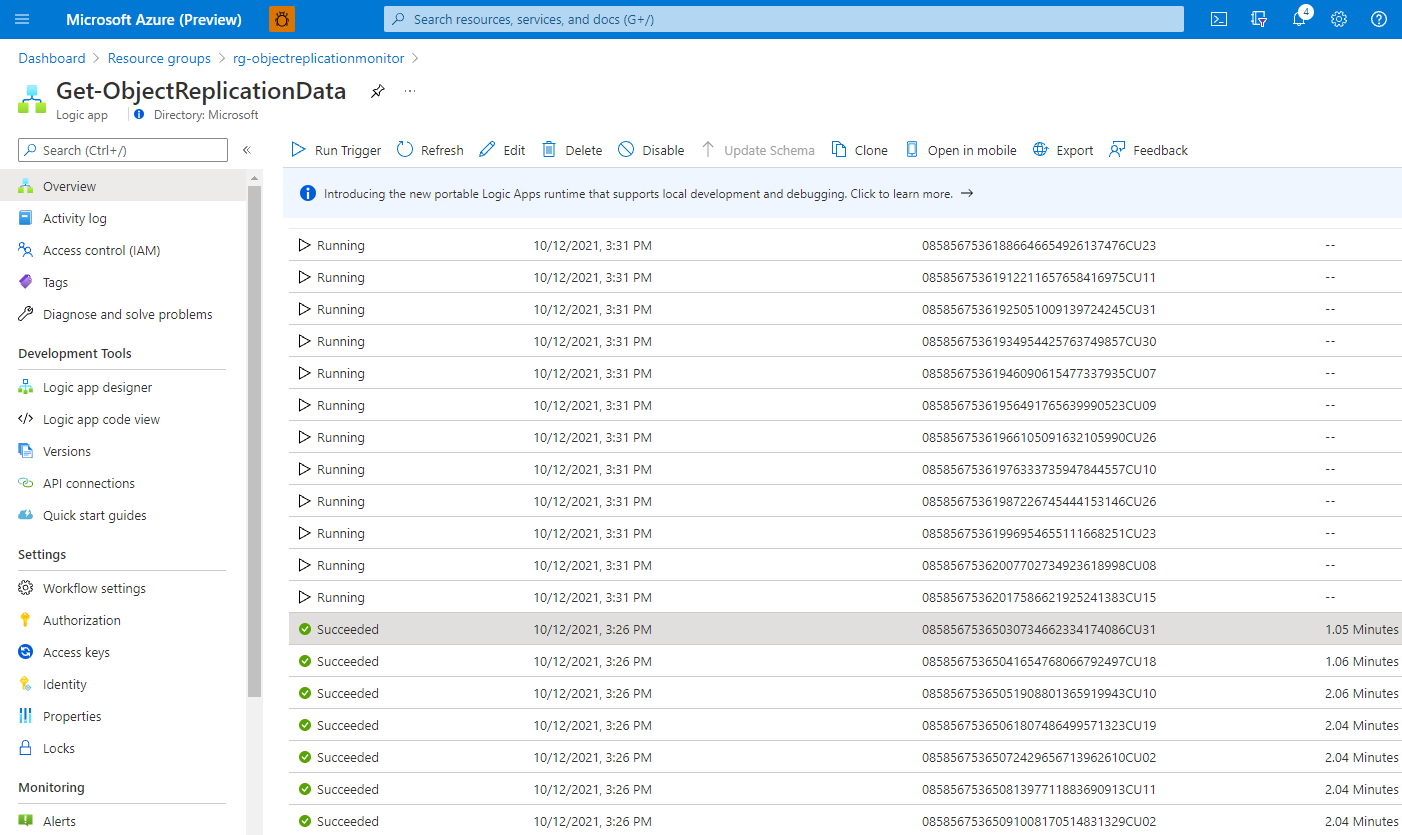1402x835 pixels.
Task: Disable the logic app
Action: click(651, 150)
